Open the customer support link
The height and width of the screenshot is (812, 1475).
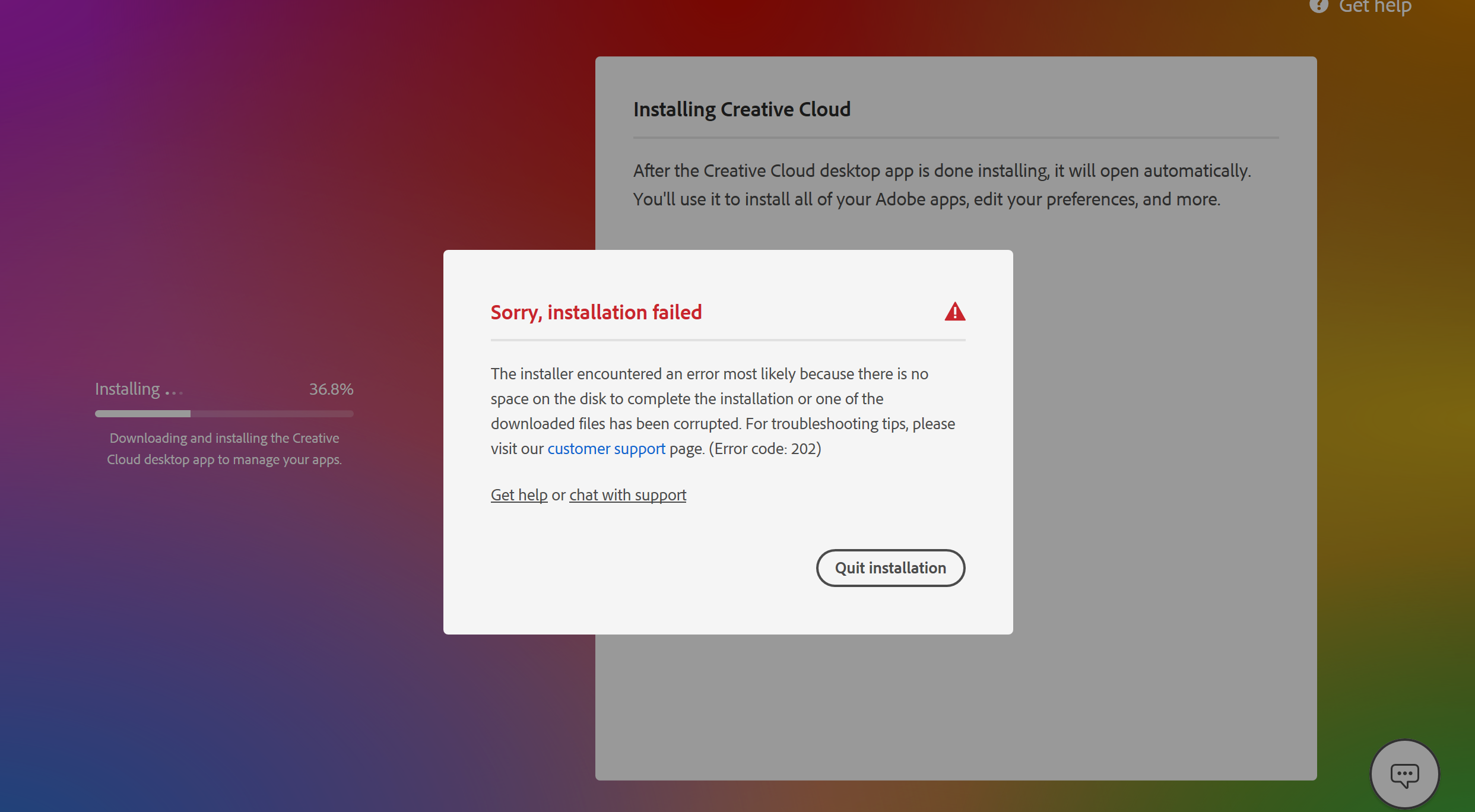tap(606, 449)
